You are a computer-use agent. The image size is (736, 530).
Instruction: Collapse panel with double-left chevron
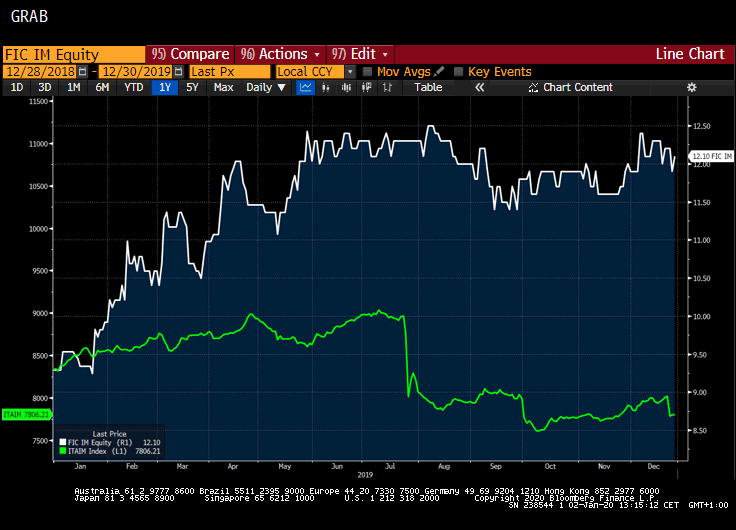tap(479, 87)
